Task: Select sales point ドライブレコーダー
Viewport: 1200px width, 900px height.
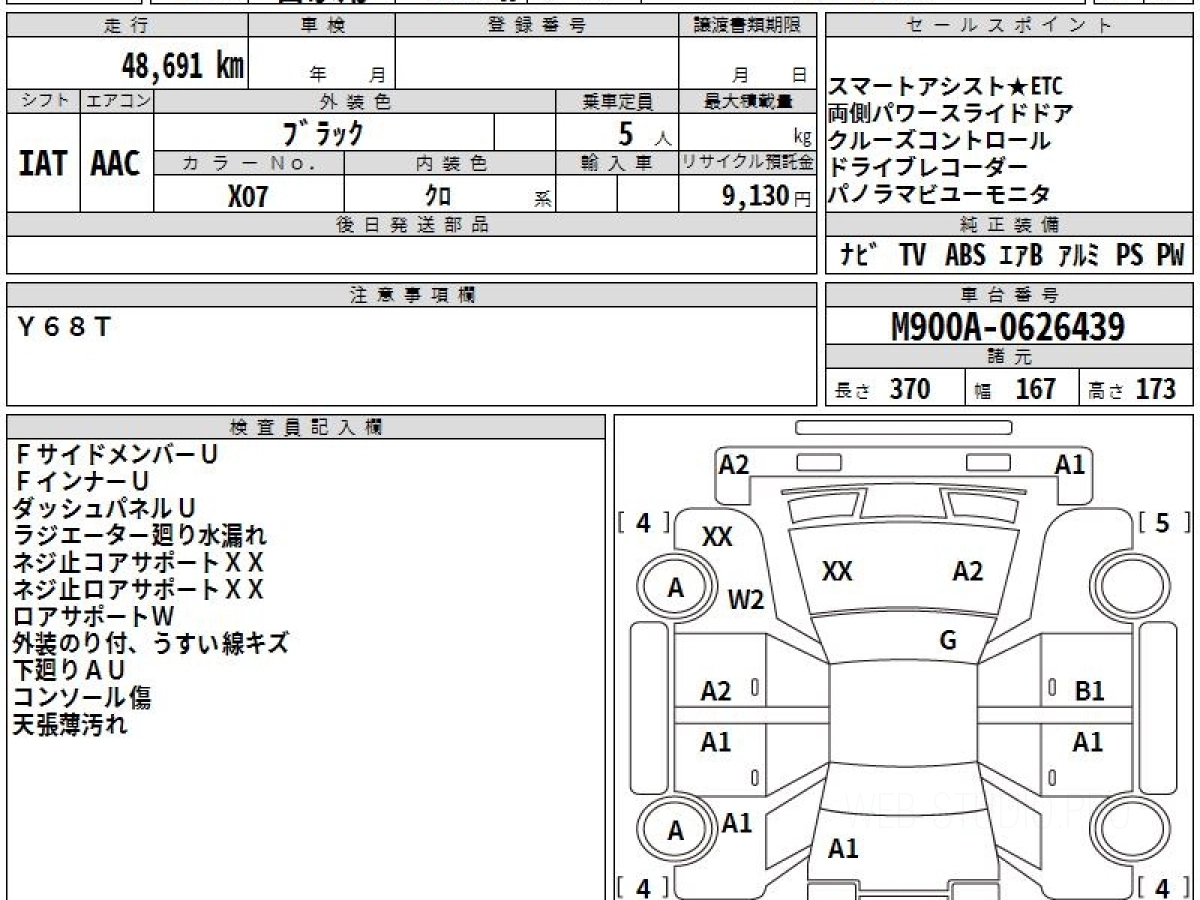Action: click(x=927, y=167)
